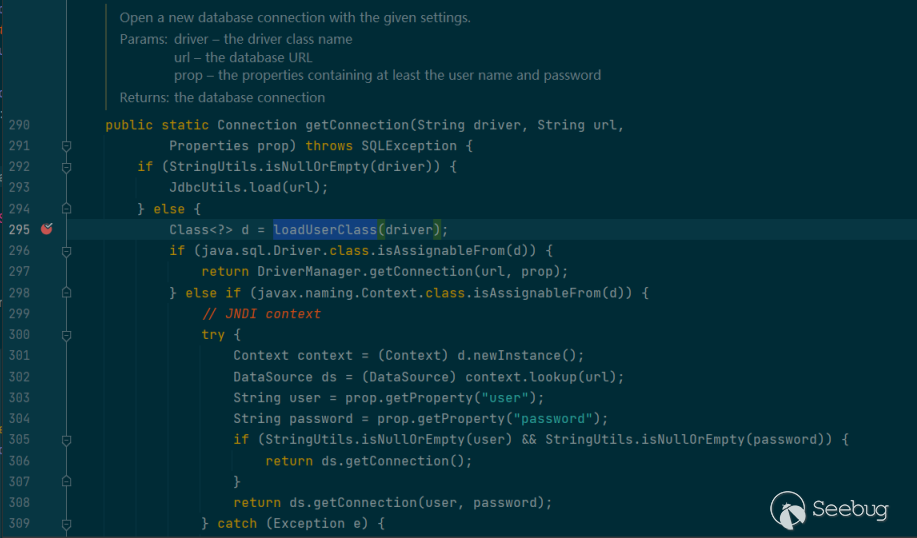Screen dimensions: 917x538
Task: Fold the if block at line 305
Action: [x=67, y=440]
